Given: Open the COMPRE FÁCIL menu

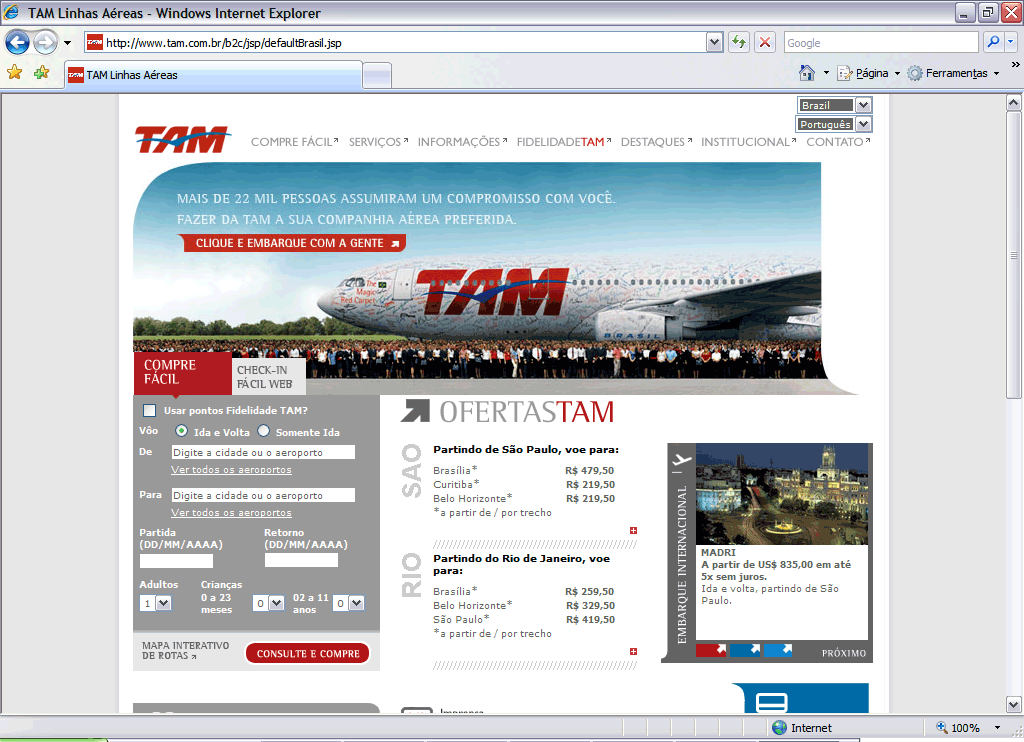Looking at the screenshot, I should [x=295, y=142].
